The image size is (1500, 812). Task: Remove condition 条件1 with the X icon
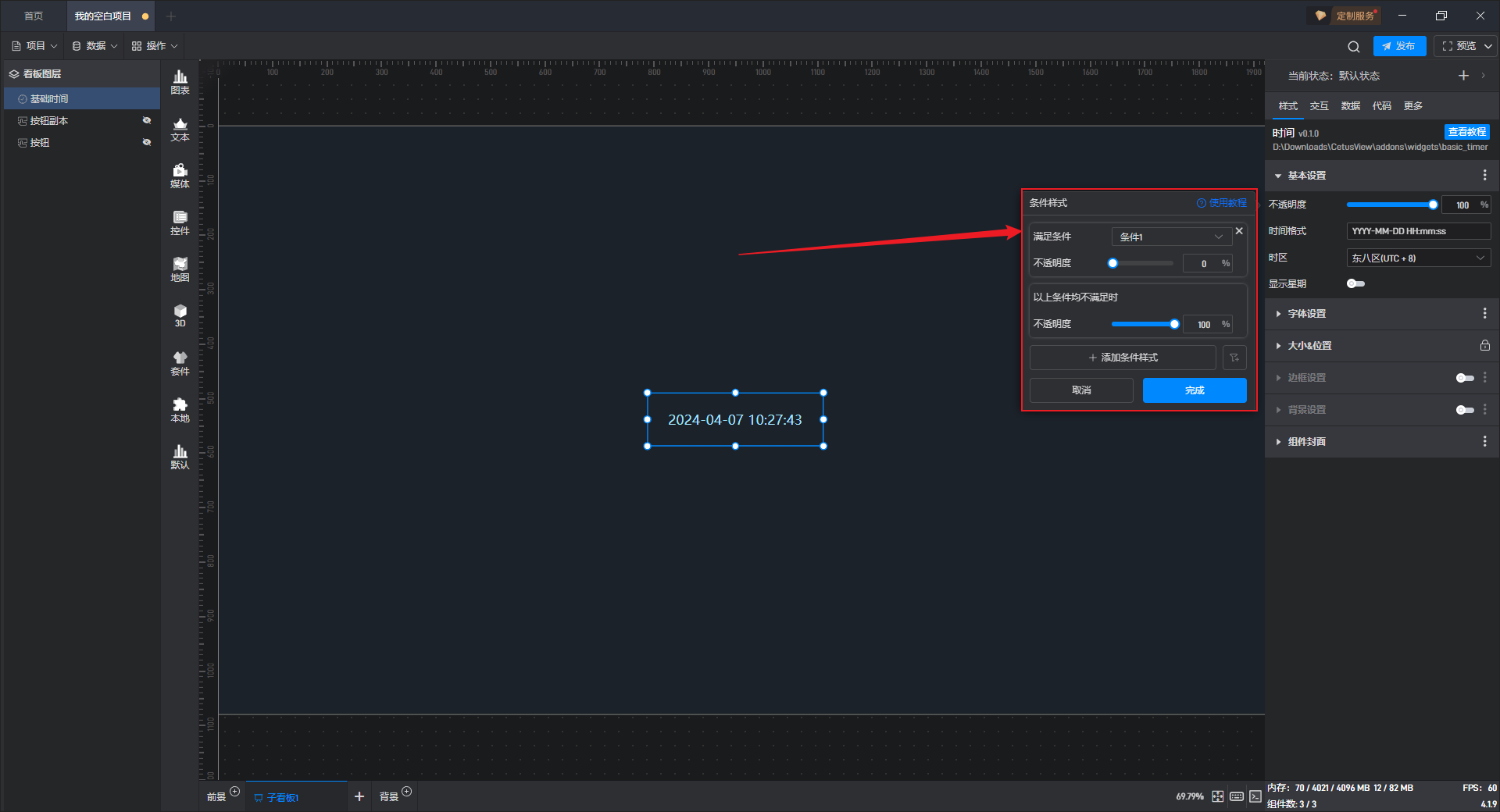click(x=1239, y=231)
